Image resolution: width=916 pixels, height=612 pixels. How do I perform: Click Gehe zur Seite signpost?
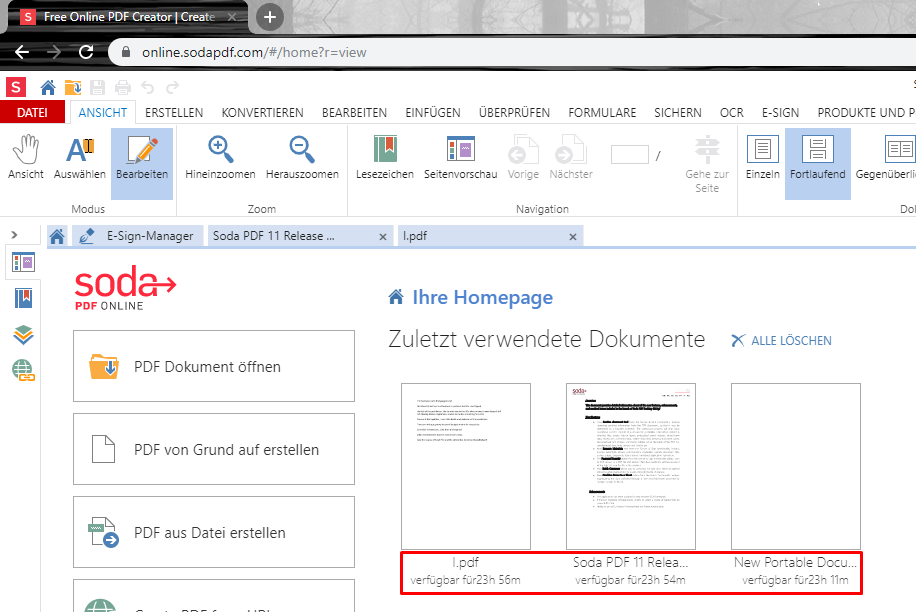[x=707, y=164]
